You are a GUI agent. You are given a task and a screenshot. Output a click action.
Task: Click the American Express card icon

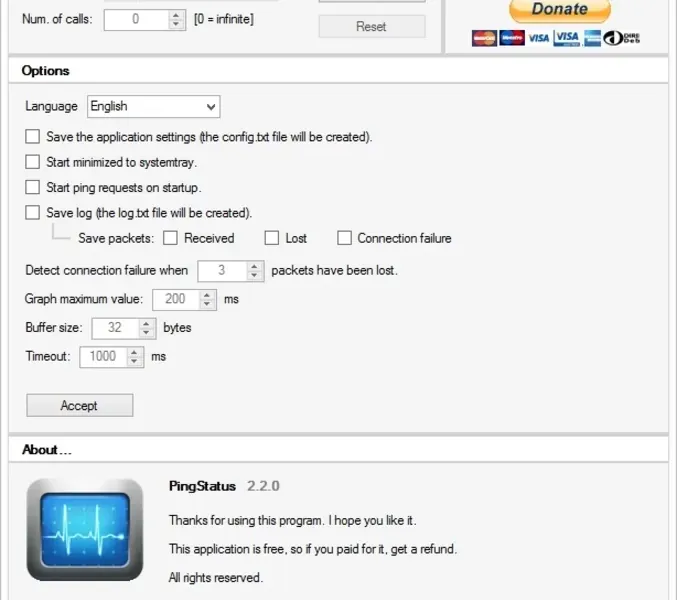coord(592,38)
